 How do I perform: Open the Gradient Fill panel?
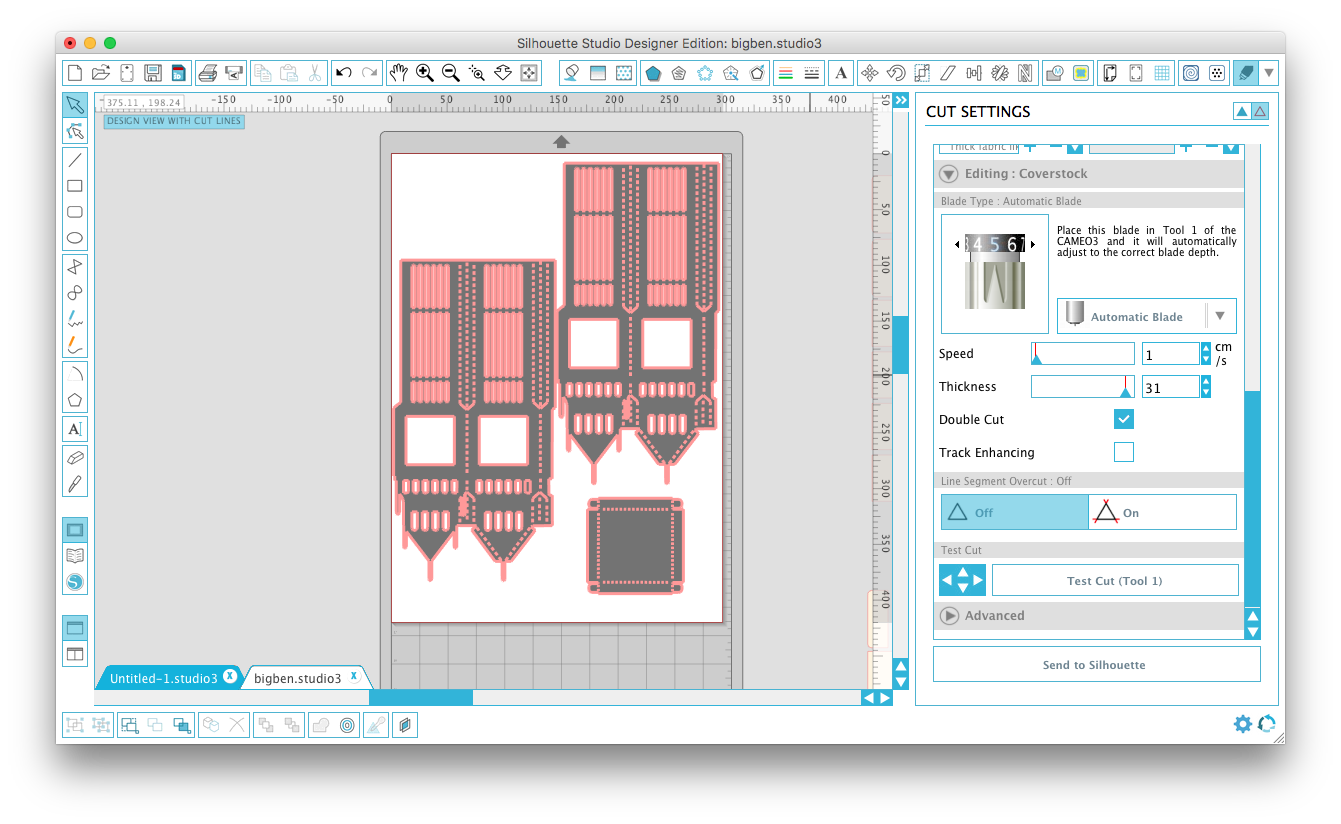point(598,73)
